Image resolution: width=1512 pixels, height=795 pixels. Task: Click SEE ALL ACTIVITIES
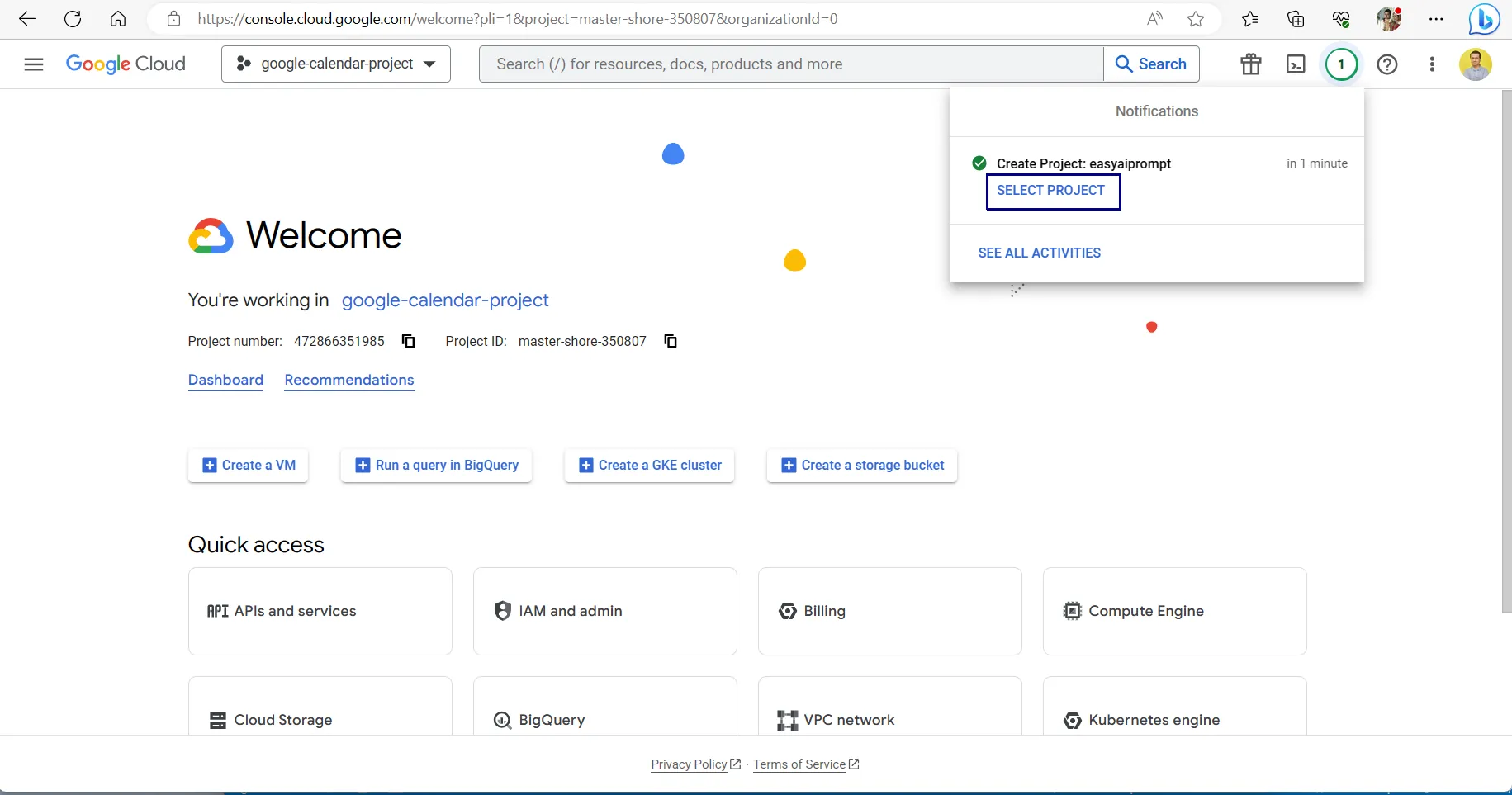[x=1040, y=253]
